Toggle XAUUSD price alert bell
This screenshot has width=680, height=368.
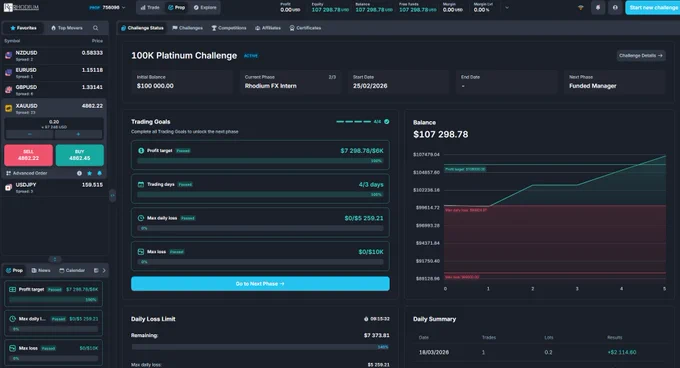99,173
